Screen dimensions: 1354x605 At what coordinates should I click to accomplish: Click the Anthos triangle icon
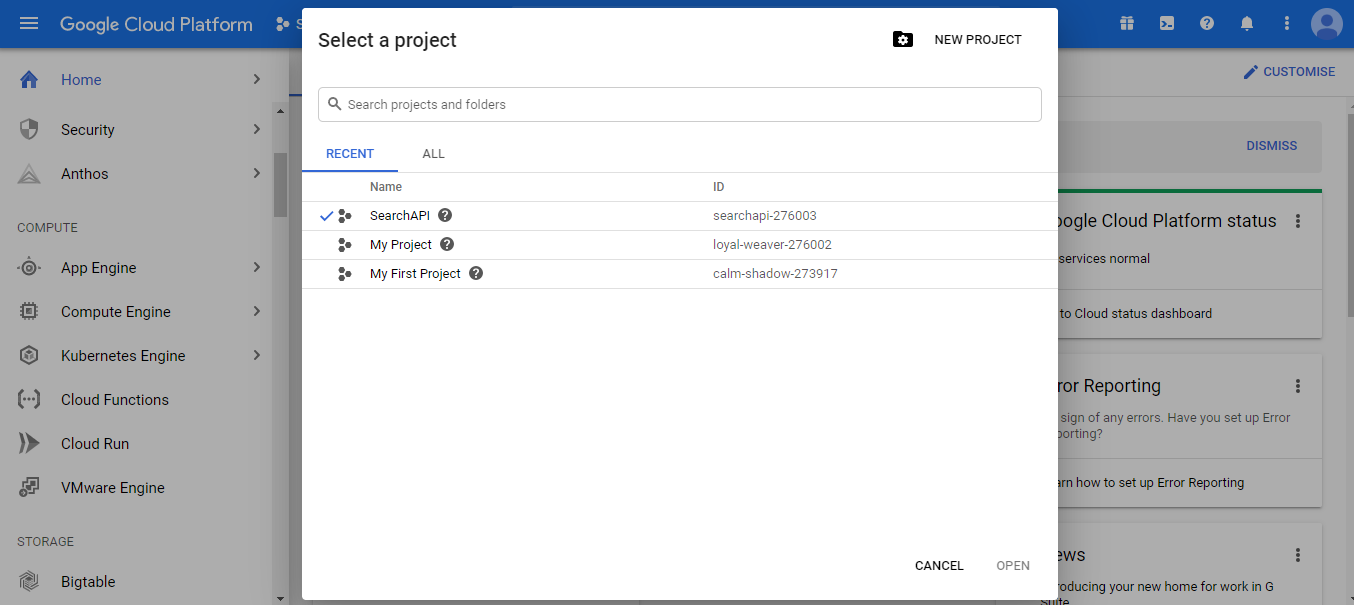coord(29,174)
